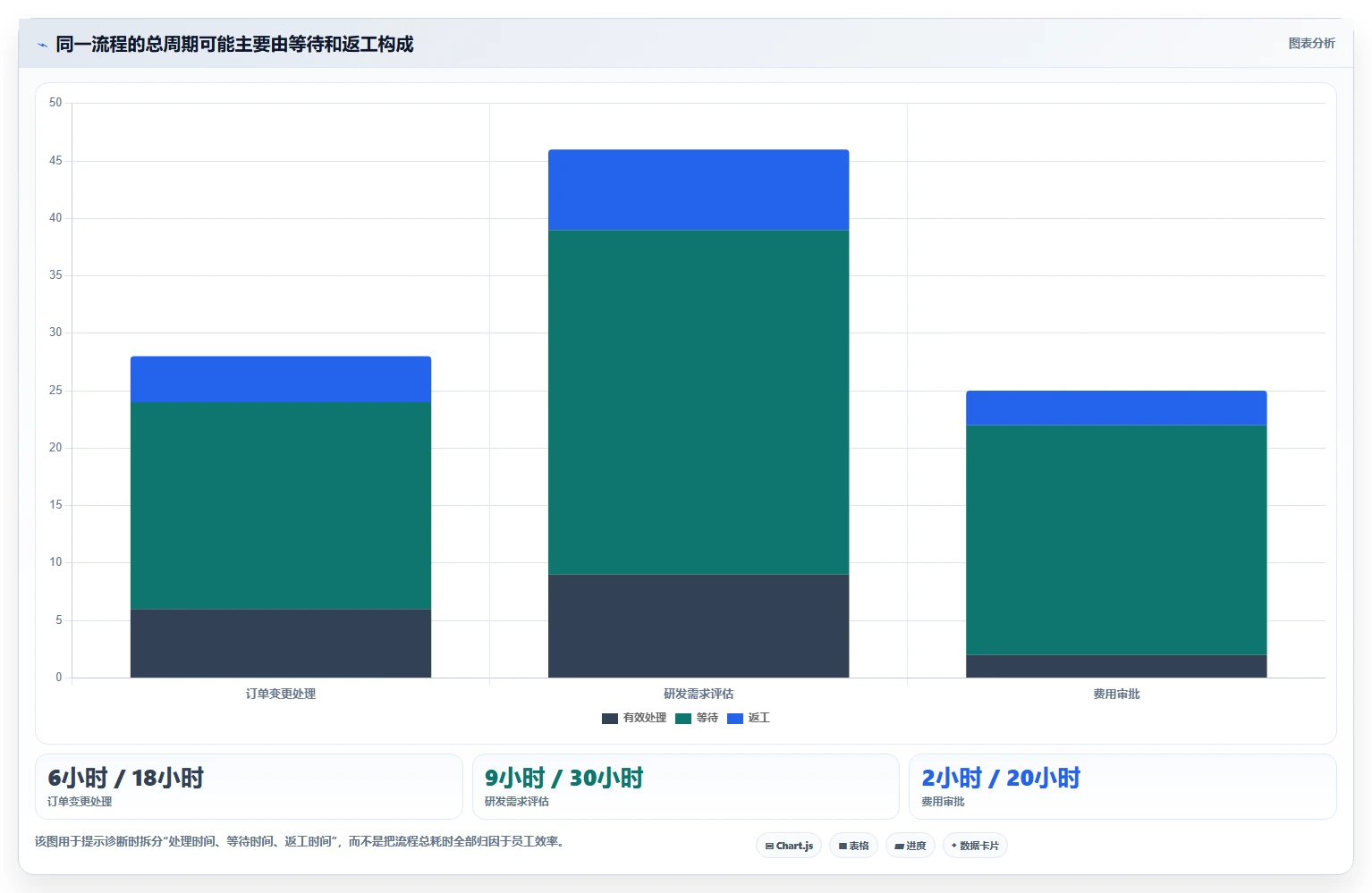The height and width of the screenshot is (893, 1372).
Task: Click the y-axis tick label 45
Action: pos(55,161)
